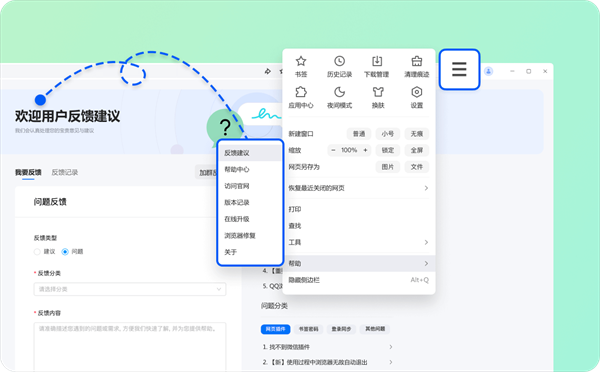This screenshot has height=372, width=600.
Task: Open the 反馈分类 category dropdown
Action: (130, 289)
